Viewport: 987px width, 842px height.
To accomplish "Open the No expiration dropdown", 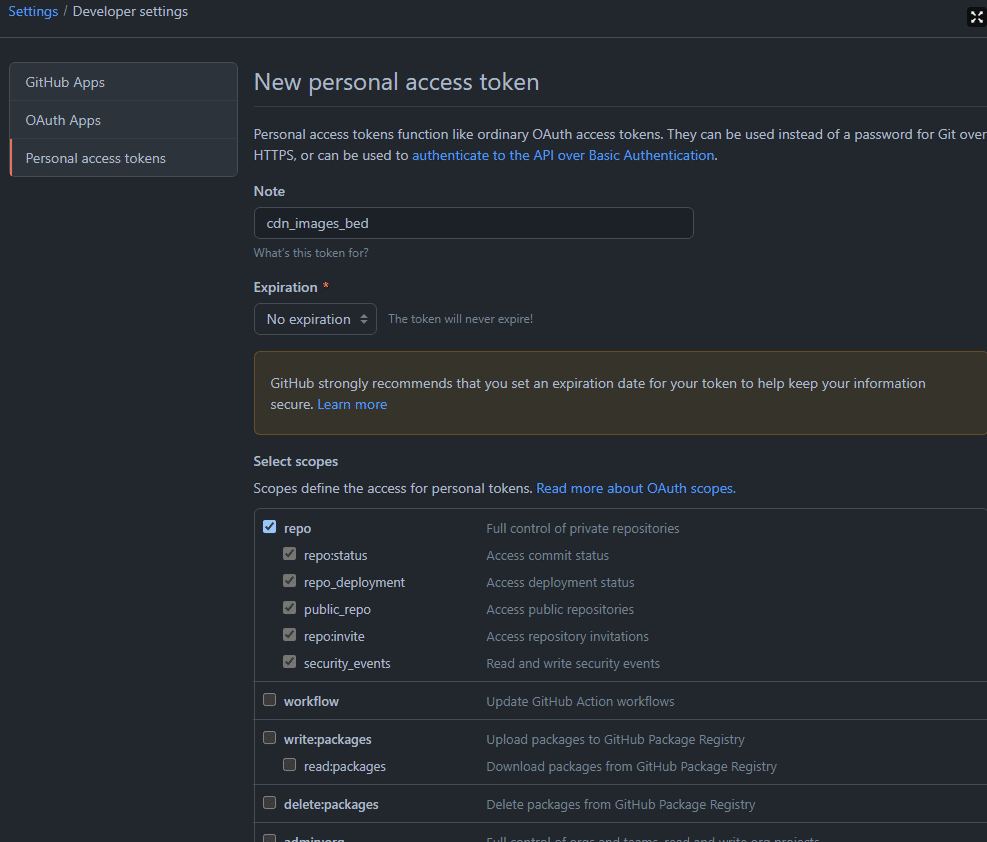I will pos(315,319).
